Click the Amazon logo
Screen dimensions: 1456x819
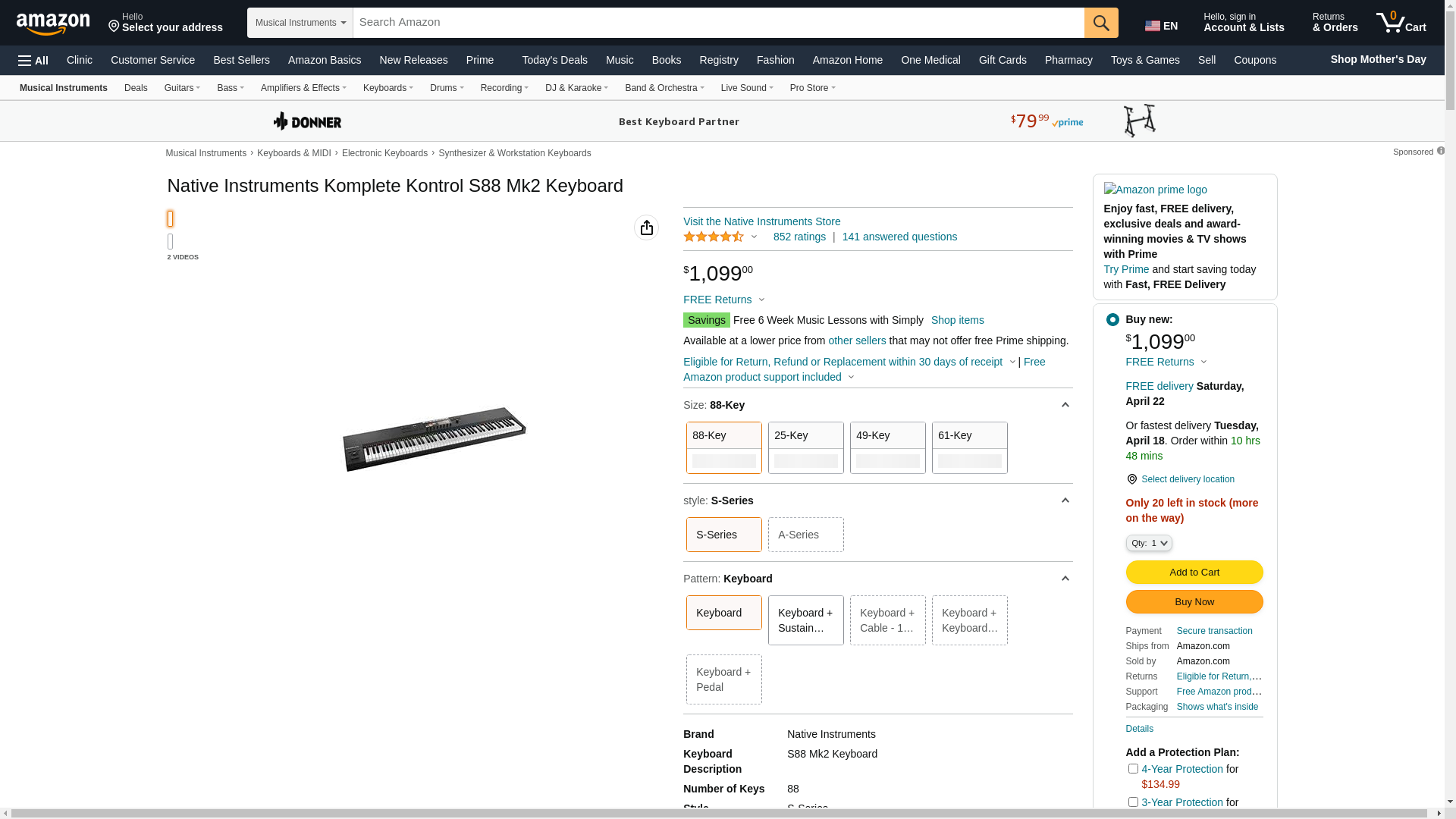[53, 24]
